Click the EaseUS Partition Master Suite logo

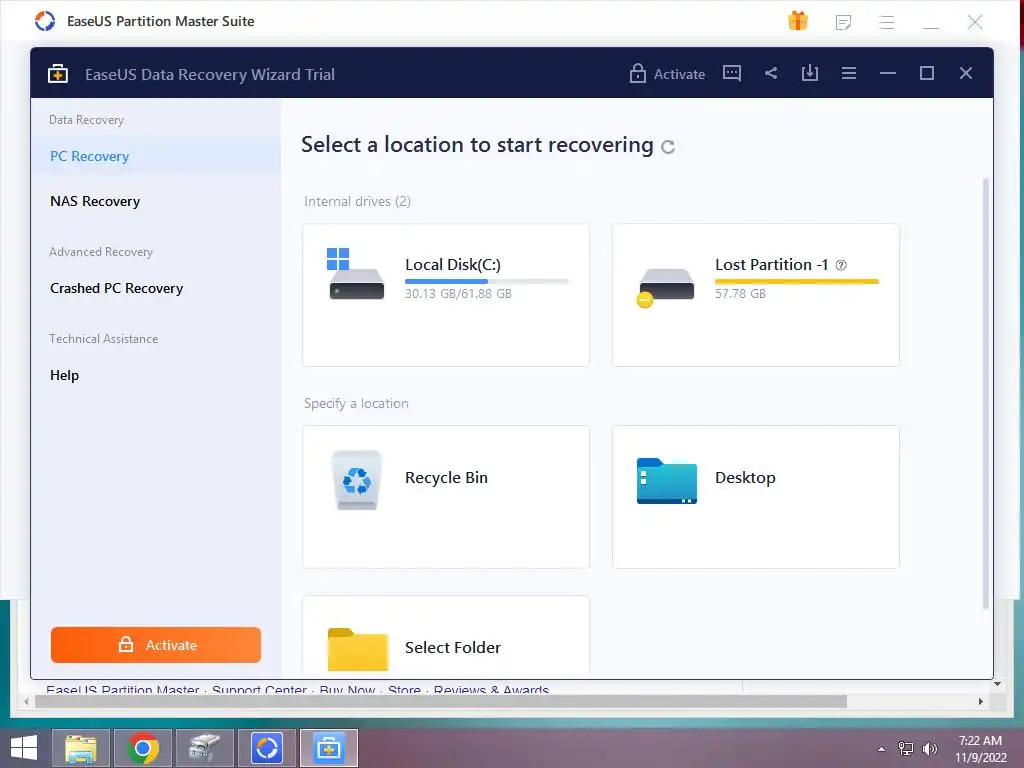[x=44, y=21]
